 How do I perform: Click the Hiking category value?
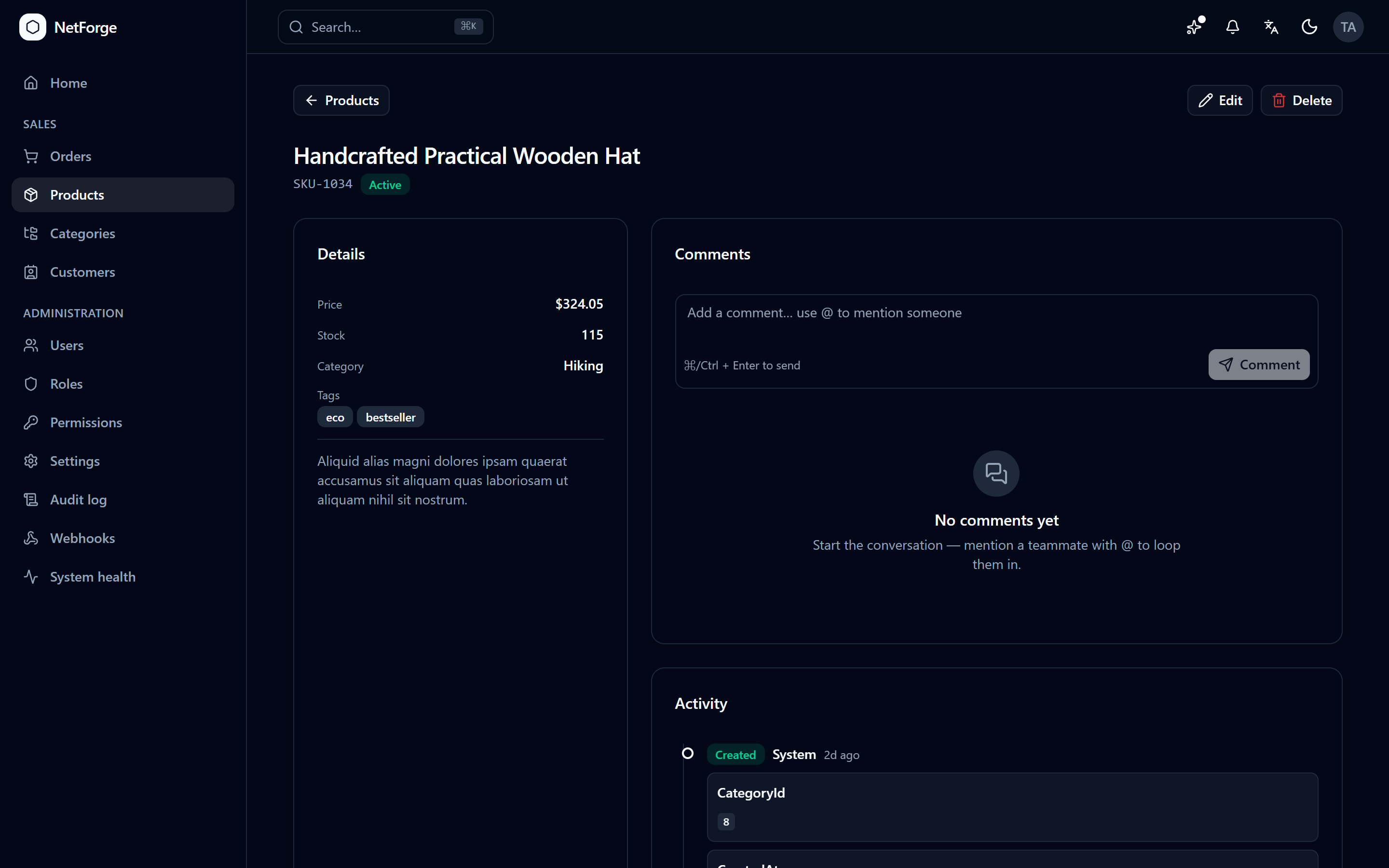(583, 366)
